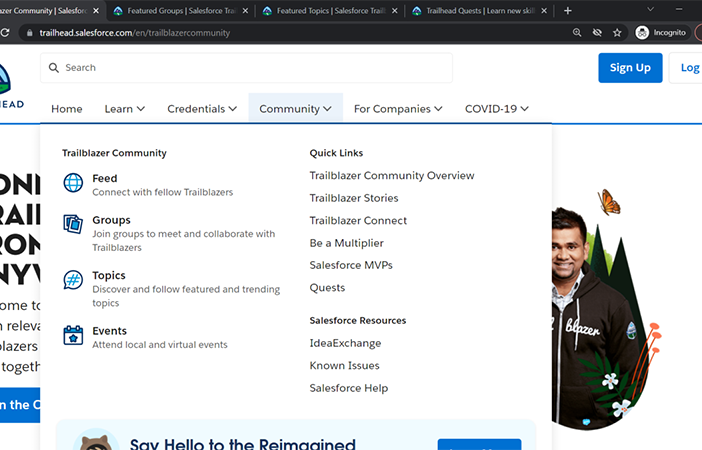This screenshot has width=702, height=450.
Task: Click the Events calendar icon
Action: click(x=73, y=335)
